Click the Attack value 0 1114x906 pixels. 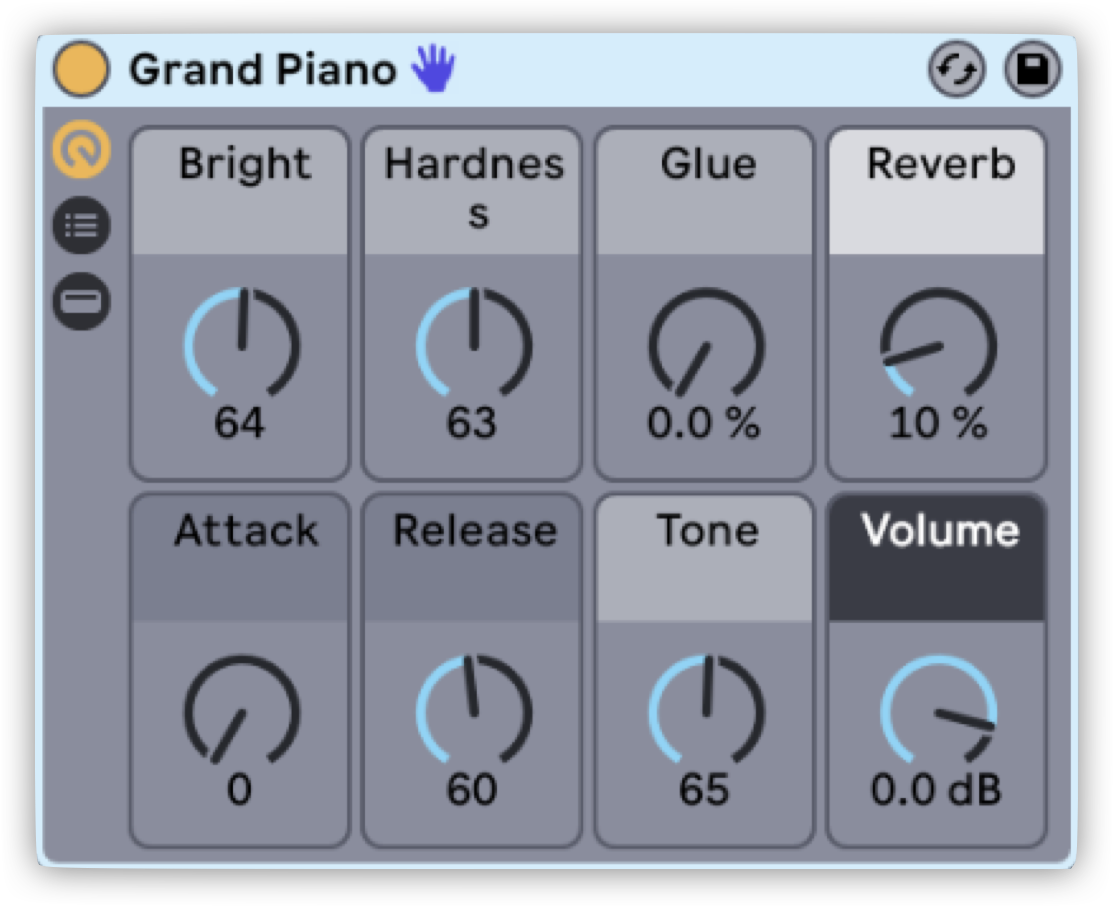(x=239, y=789)
